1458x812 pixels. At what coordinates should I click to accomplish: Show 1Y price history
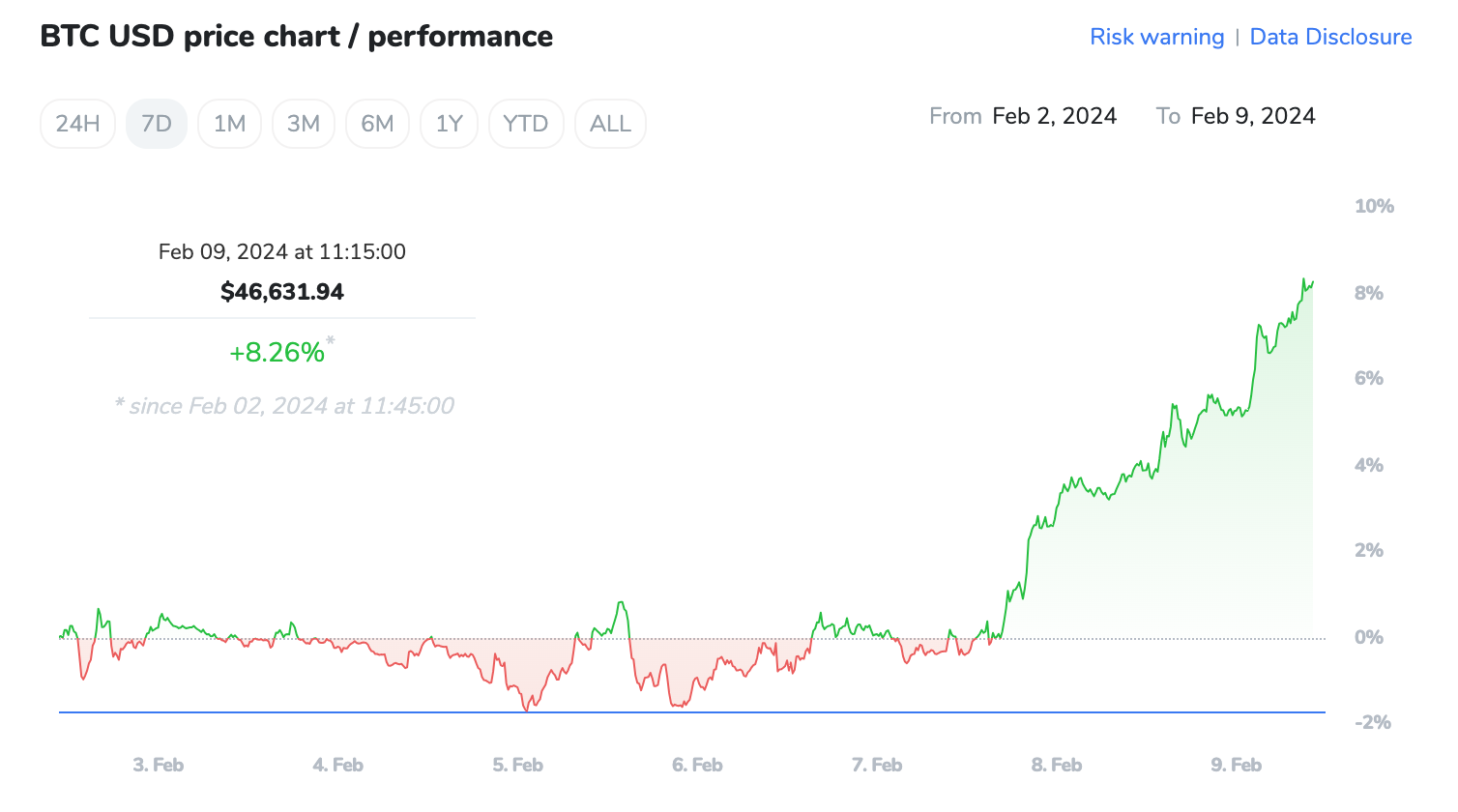click(x=449, y=123)
